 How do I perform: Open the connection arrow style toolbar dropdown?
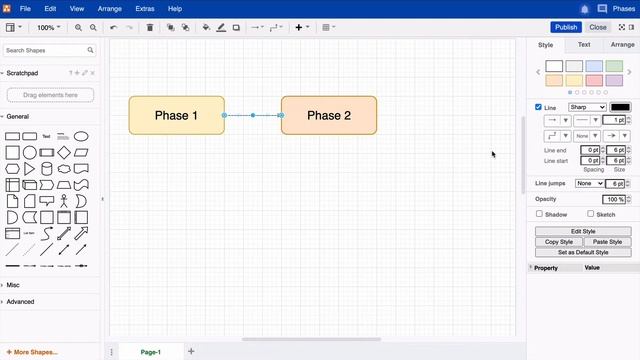point(257,27)
